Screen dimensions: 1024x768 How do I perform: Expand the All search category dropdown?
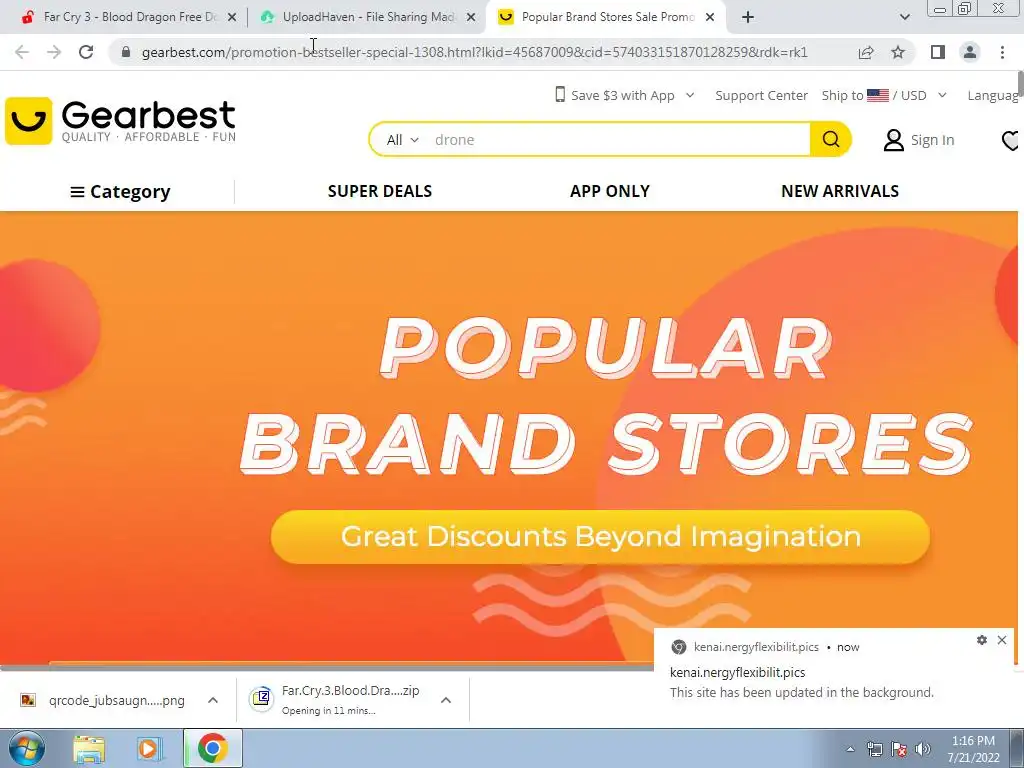[402, 140]
